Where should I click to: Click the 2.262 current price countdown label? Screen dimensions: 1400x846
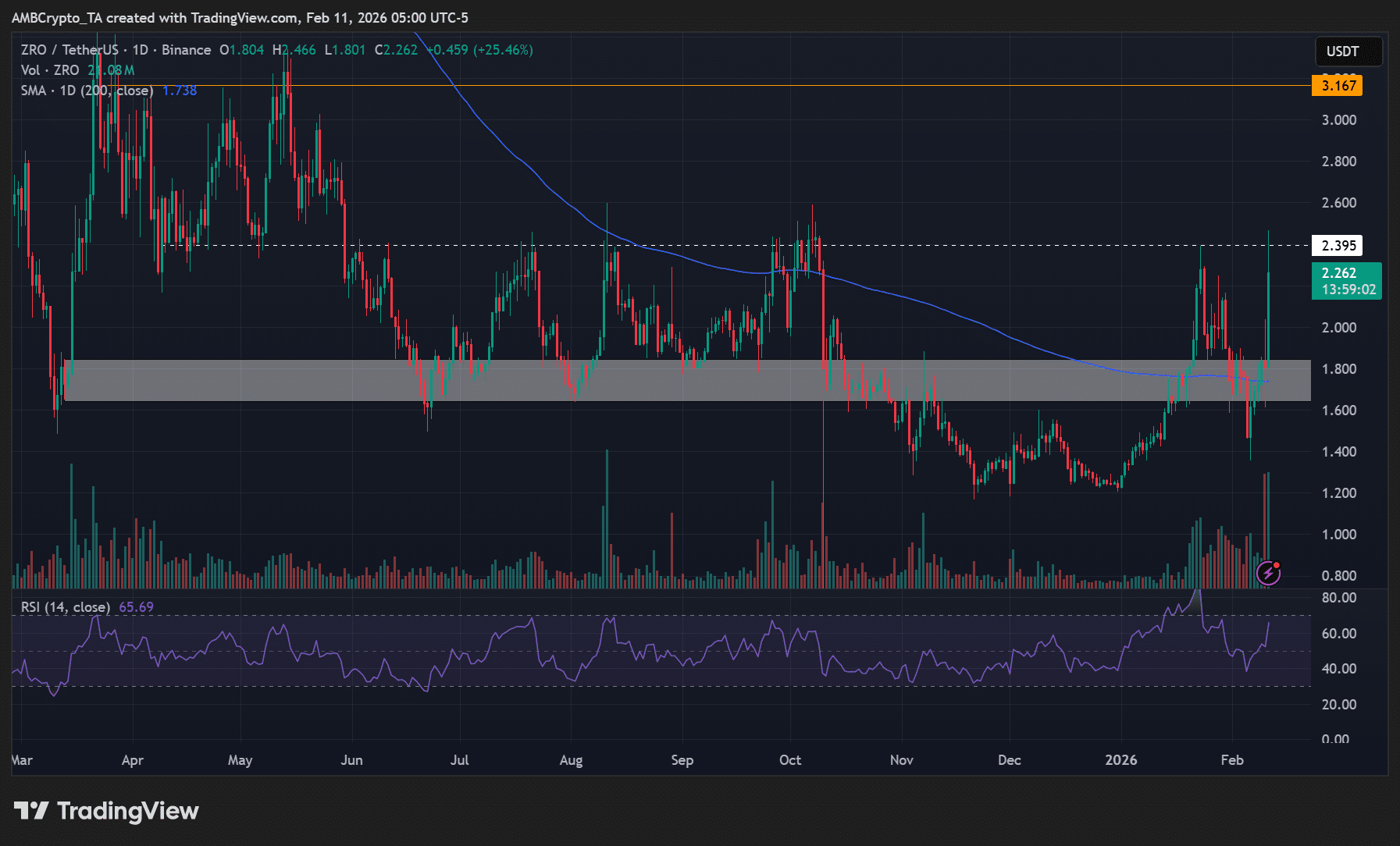(1346, 281)
